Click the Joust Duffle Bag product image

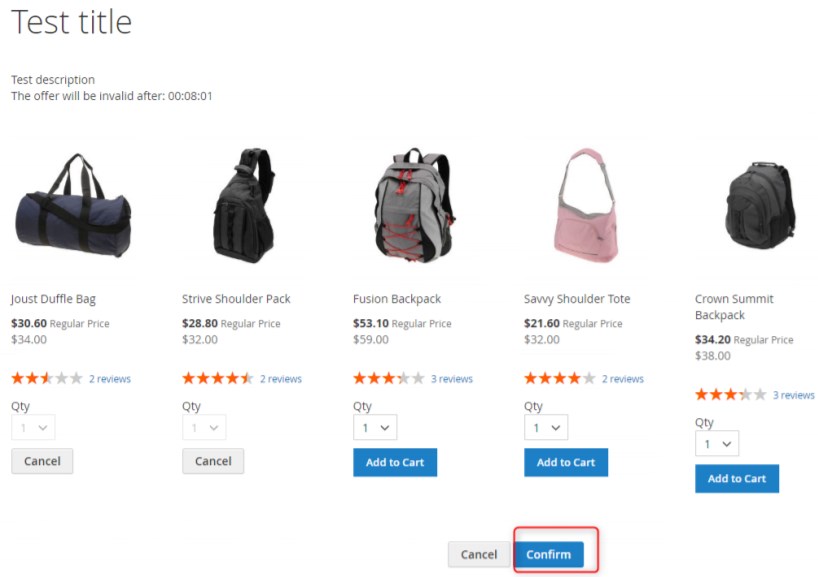click(x=73, y=206)
